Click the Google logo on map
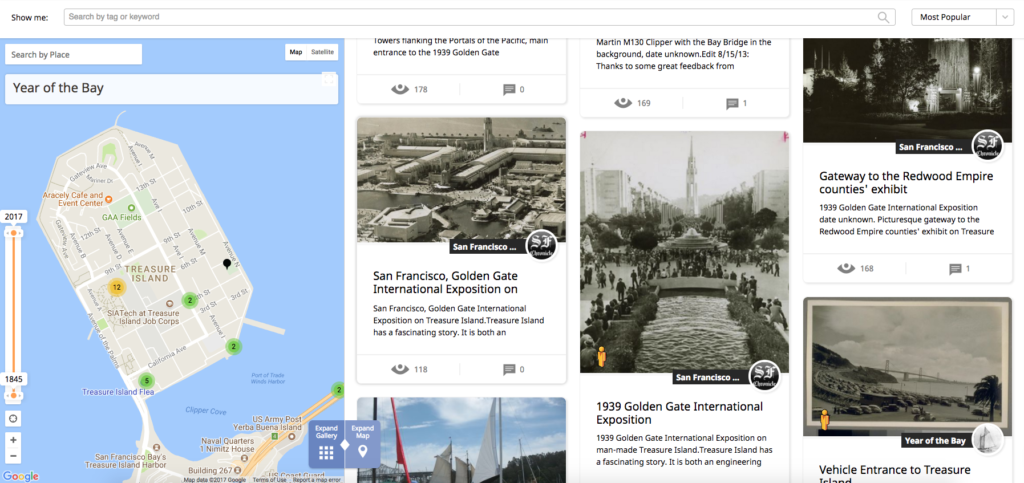Image resolution: width=1024 pixels, height=483 pixels. point(20,476)
